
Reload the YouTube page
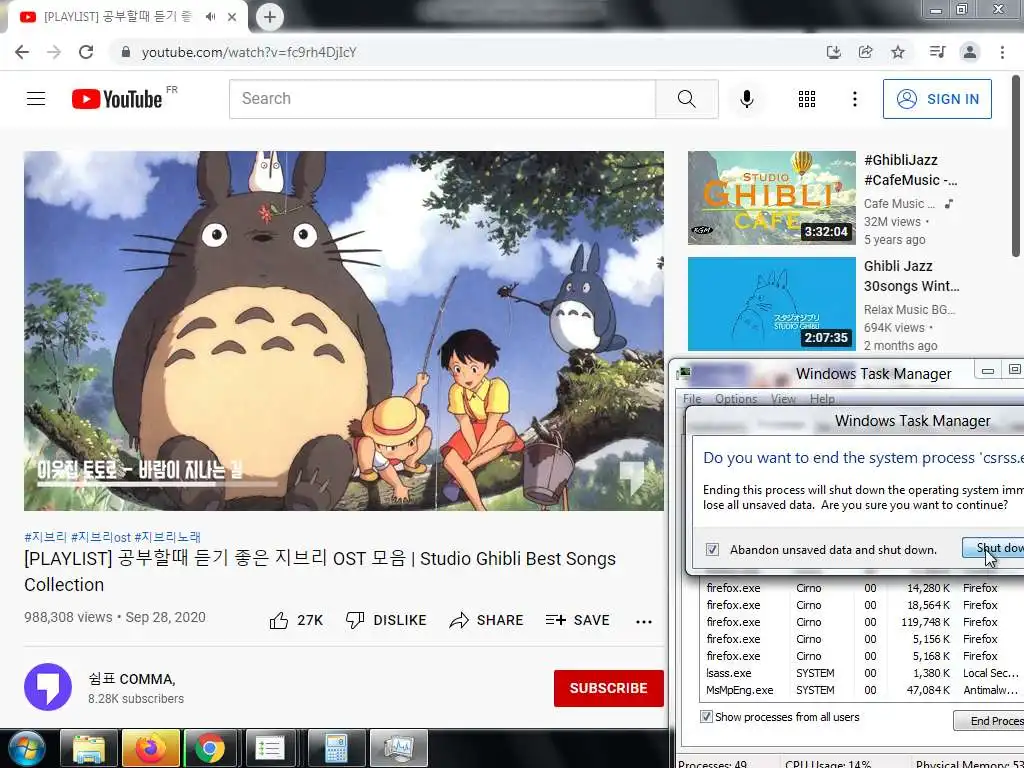[86, 52]
